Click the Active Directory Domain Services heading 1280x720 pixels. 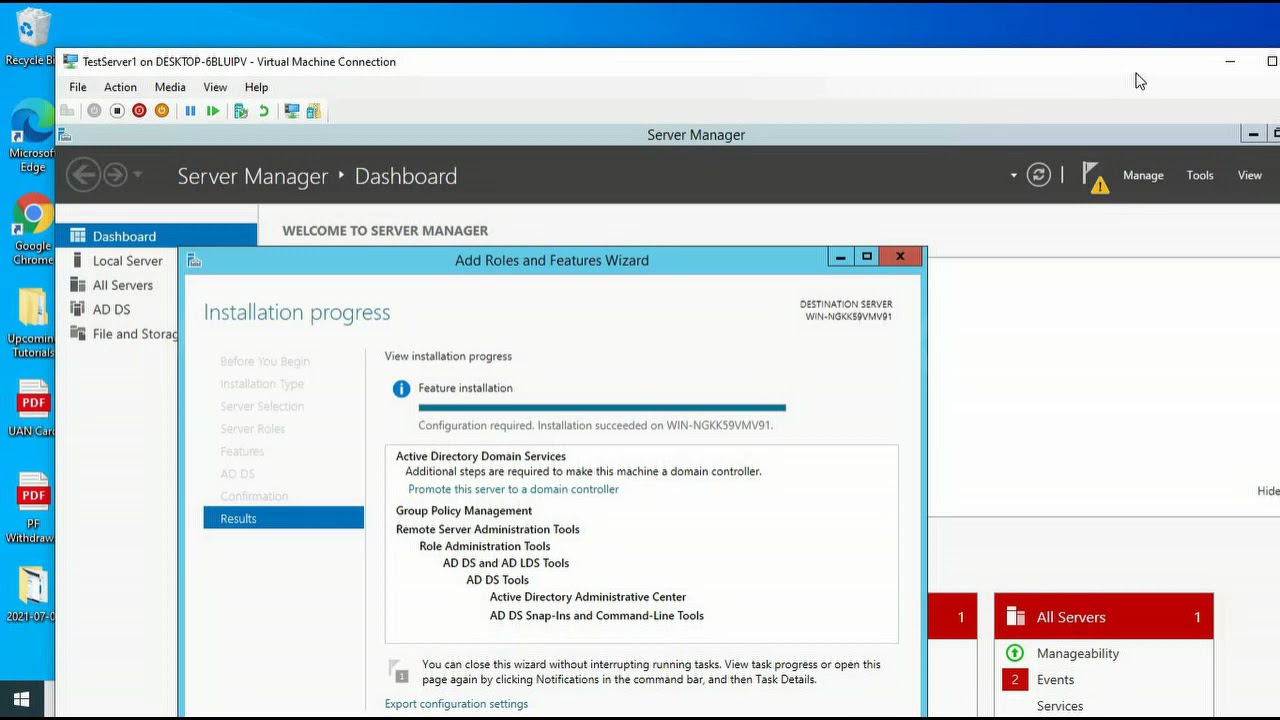click(x=481, y=456)
